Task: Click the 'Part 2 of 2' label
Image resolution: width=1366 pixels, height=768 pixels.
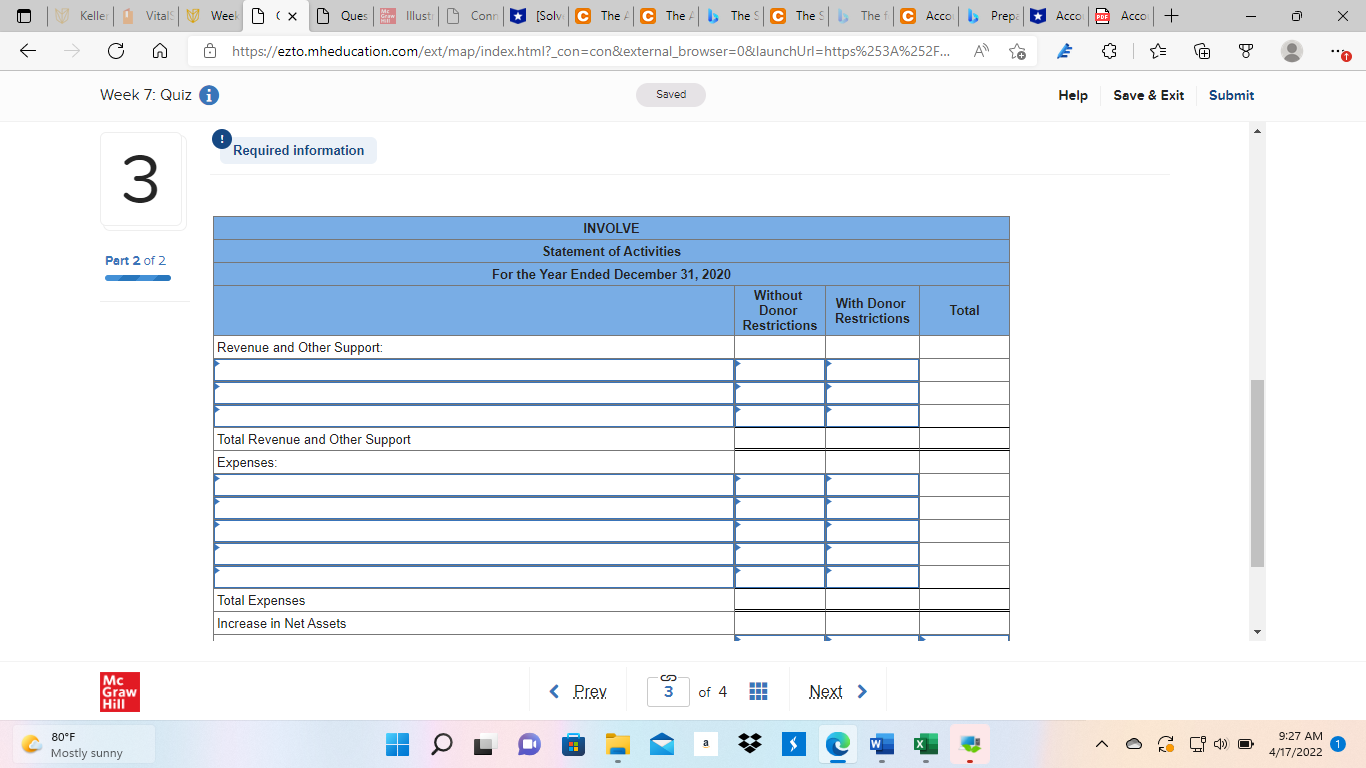Action: 135,260
